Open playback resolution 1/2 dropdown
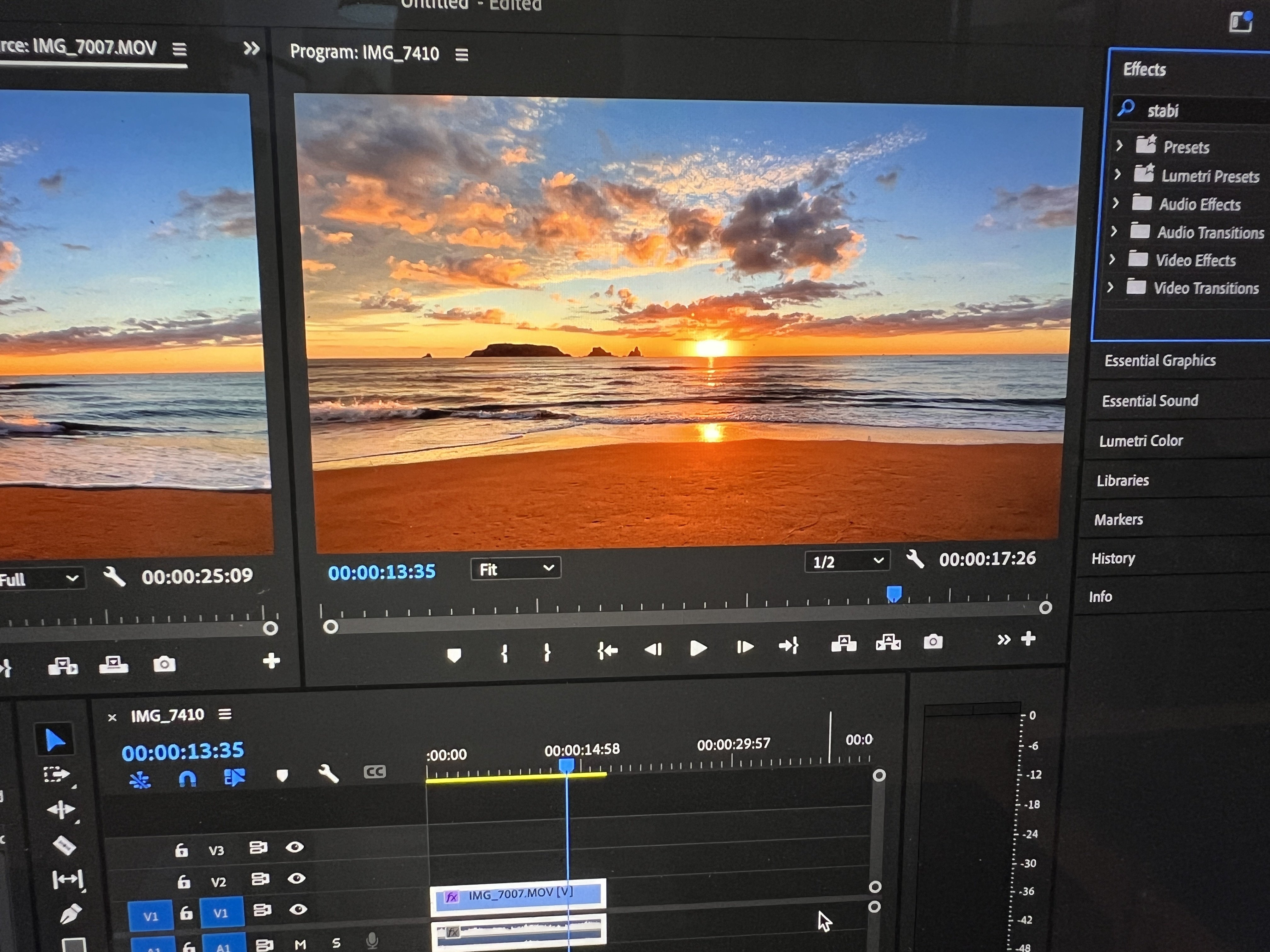 847,561
